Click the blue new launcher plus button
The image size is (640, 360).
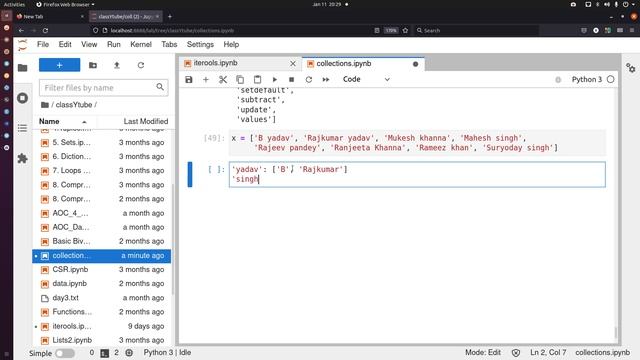tap(60, 65)
